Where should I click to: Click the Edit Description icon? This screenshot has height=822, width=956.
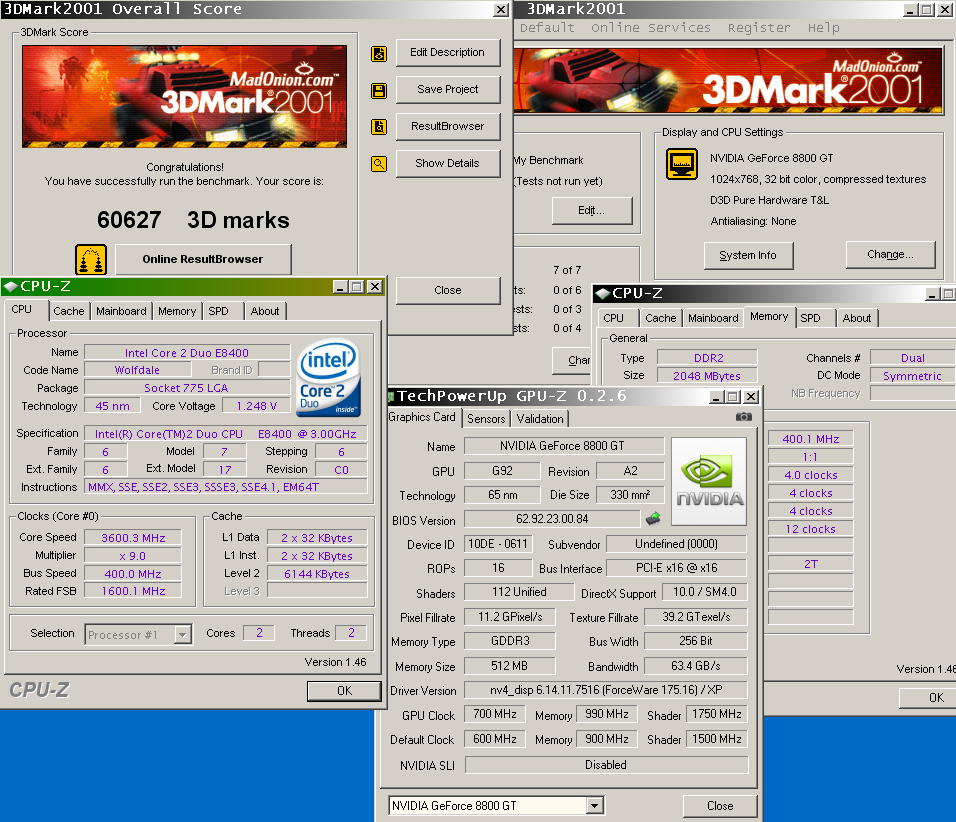point(379,54)
